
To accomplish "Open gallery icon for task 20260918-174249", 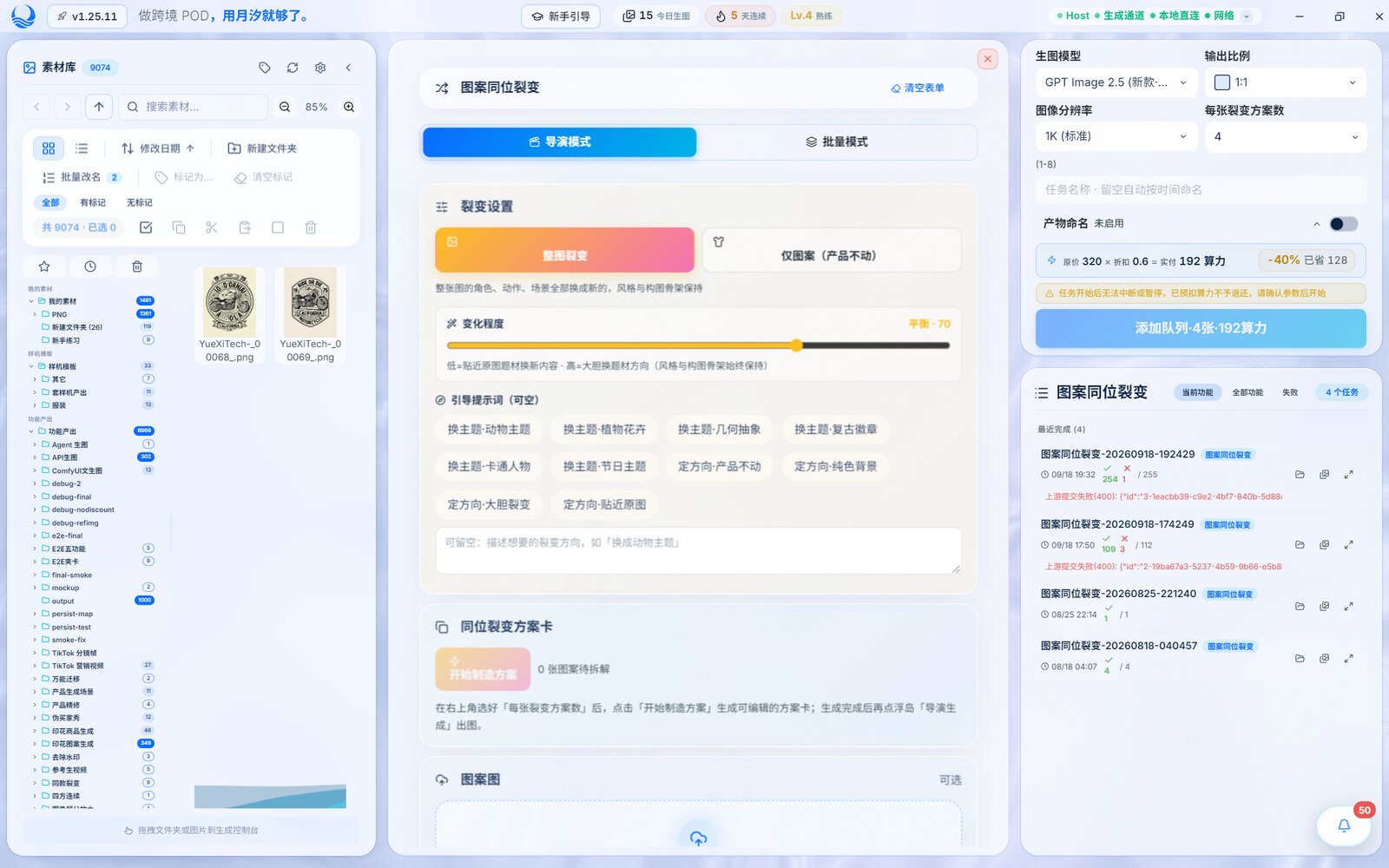I will pyautogui.click(x=1324, y=545).
